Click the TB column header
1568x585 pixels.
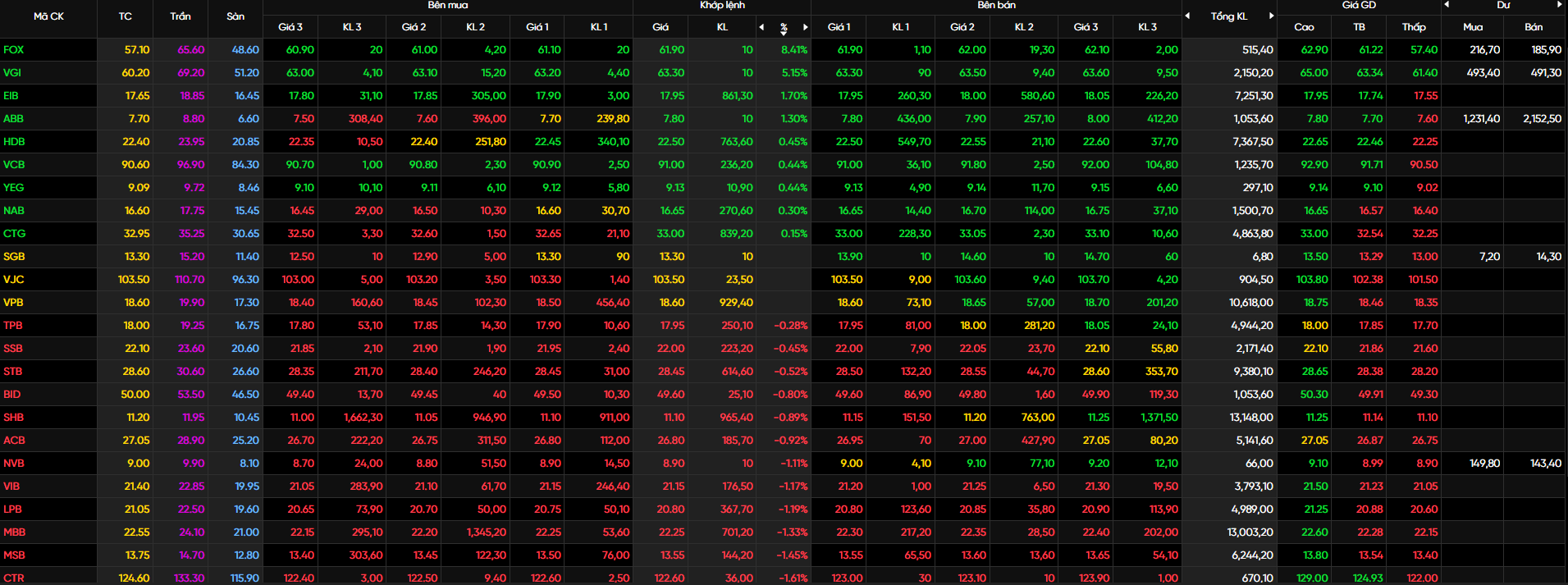pos(1359,27)
